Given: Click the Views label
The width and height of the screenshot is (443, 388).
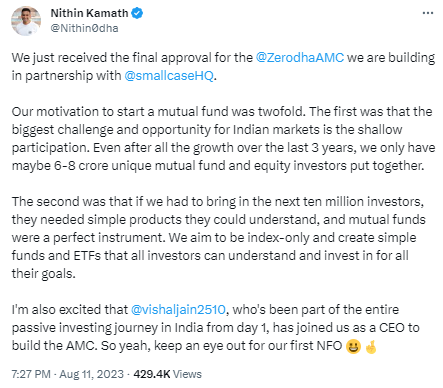Looking at the screenshot, I should click(x=187, y=374).
